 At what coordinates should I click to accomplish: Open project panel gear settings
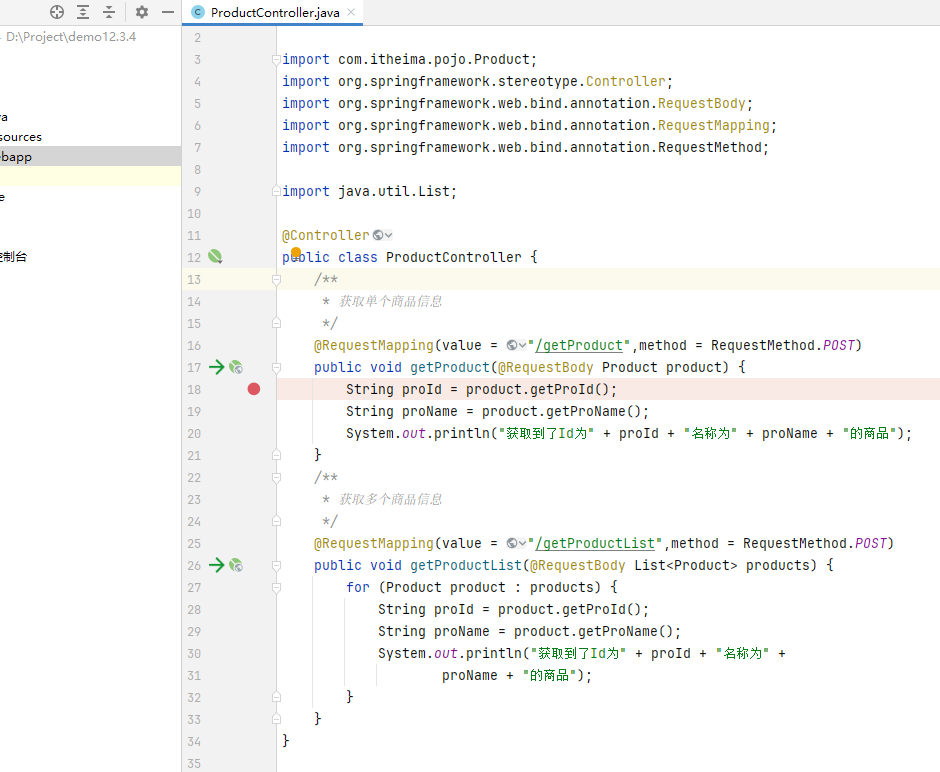(x=142, y=12)
